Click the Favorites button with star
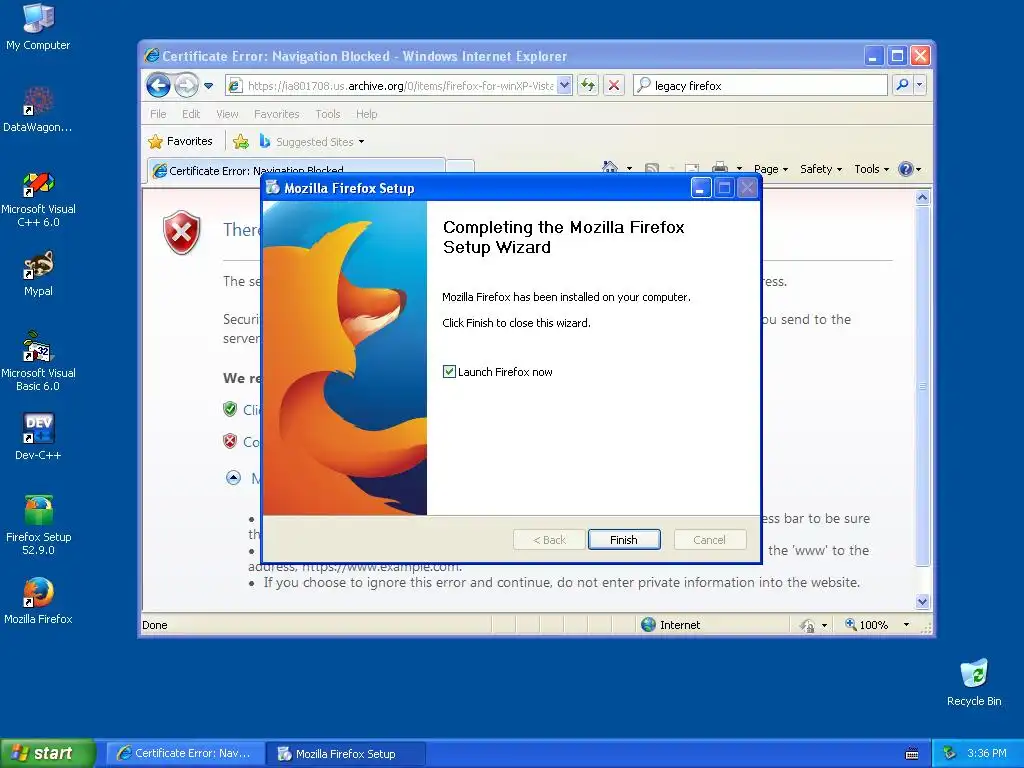 (181, 141)
